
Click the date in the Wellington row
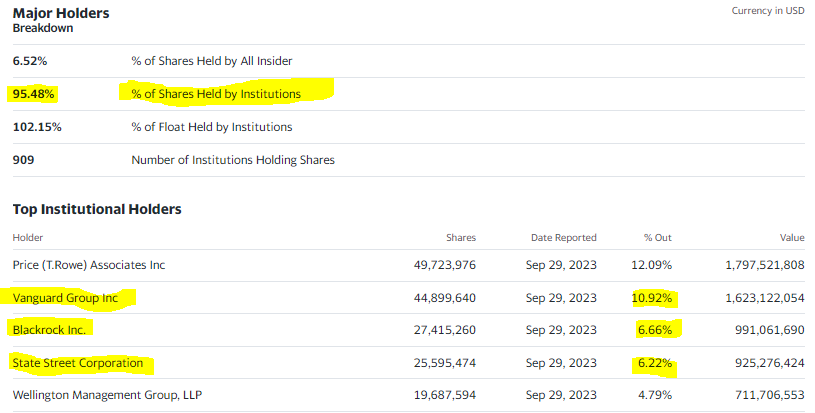(561, 395)
